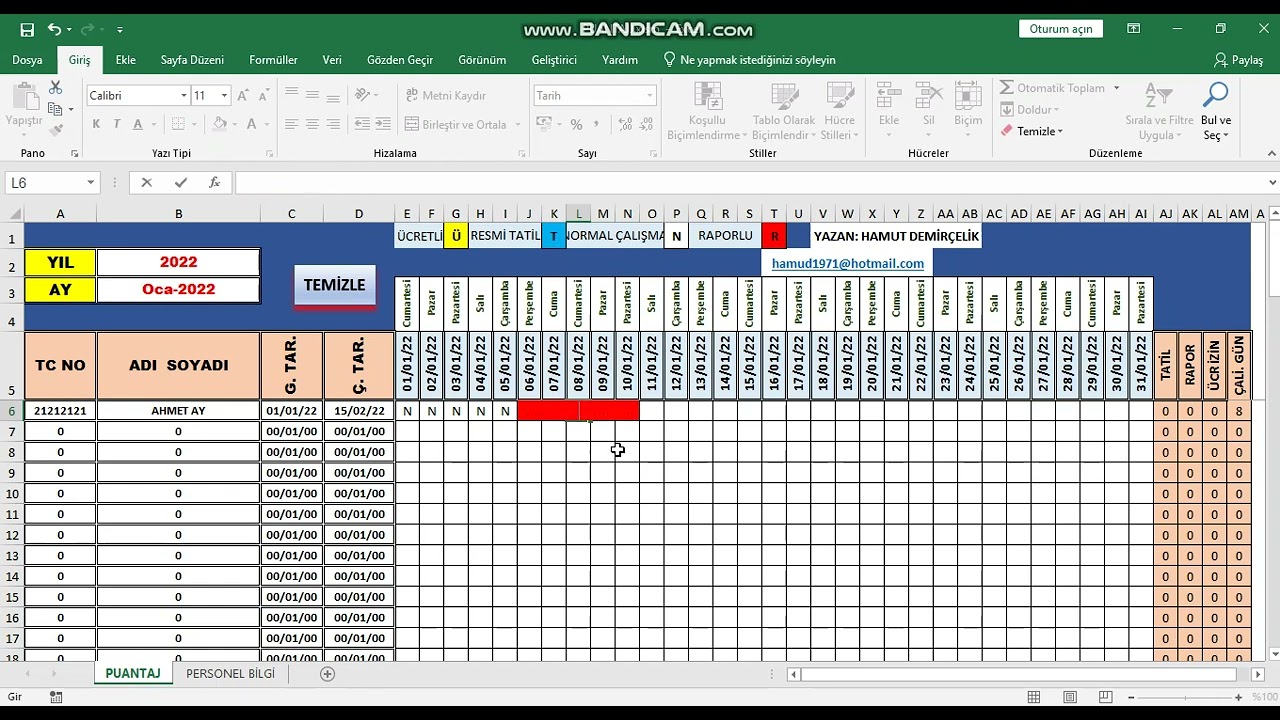This screenshot has width=1280, height=720.
Task: Switch to the Sayfa Düzeni tab
Action: pyautogui.click(x=192, y=60)
